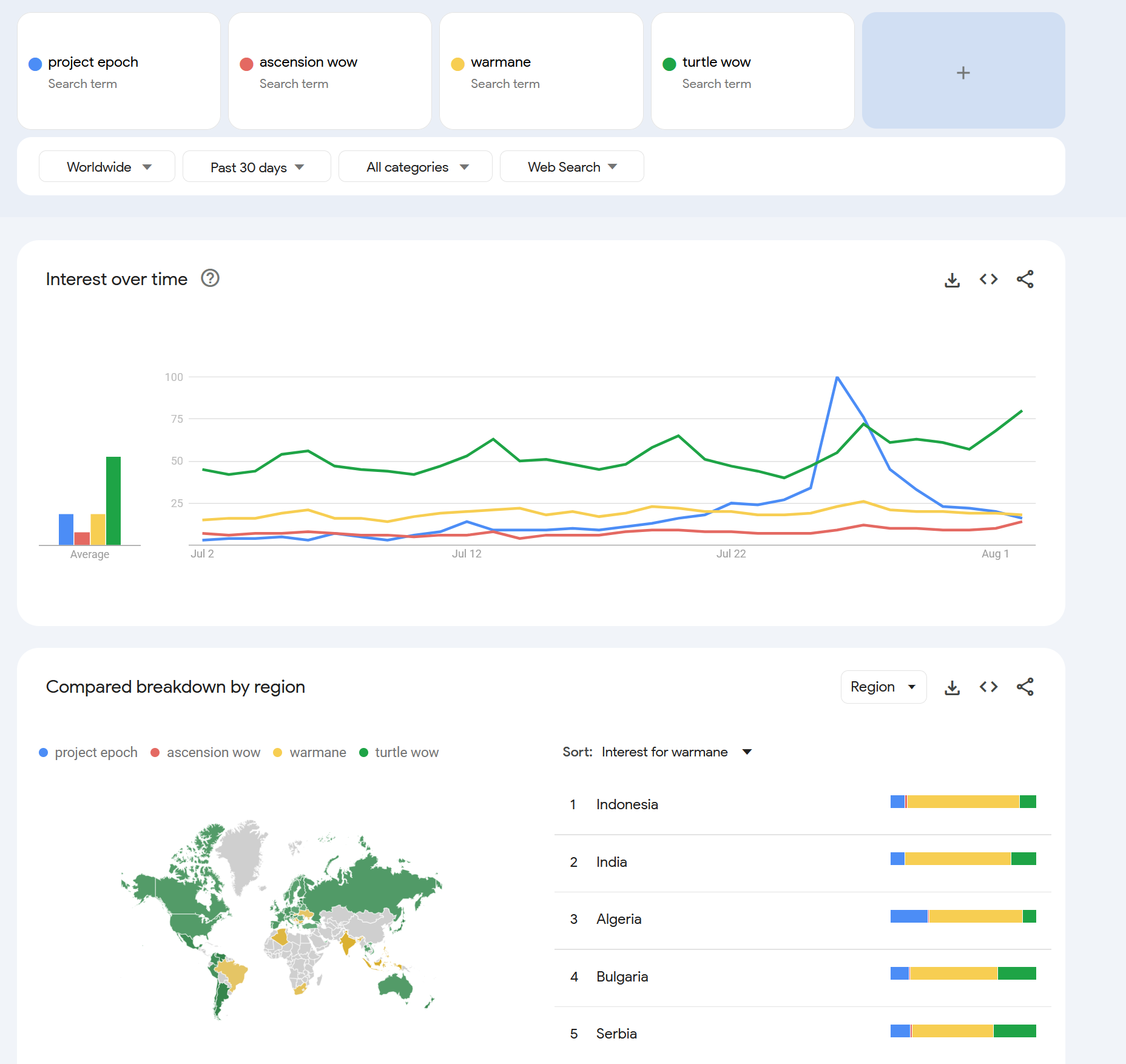1126x1064 pixels.
Task: Open embed code for region breakdown
Action: (988, 687)
